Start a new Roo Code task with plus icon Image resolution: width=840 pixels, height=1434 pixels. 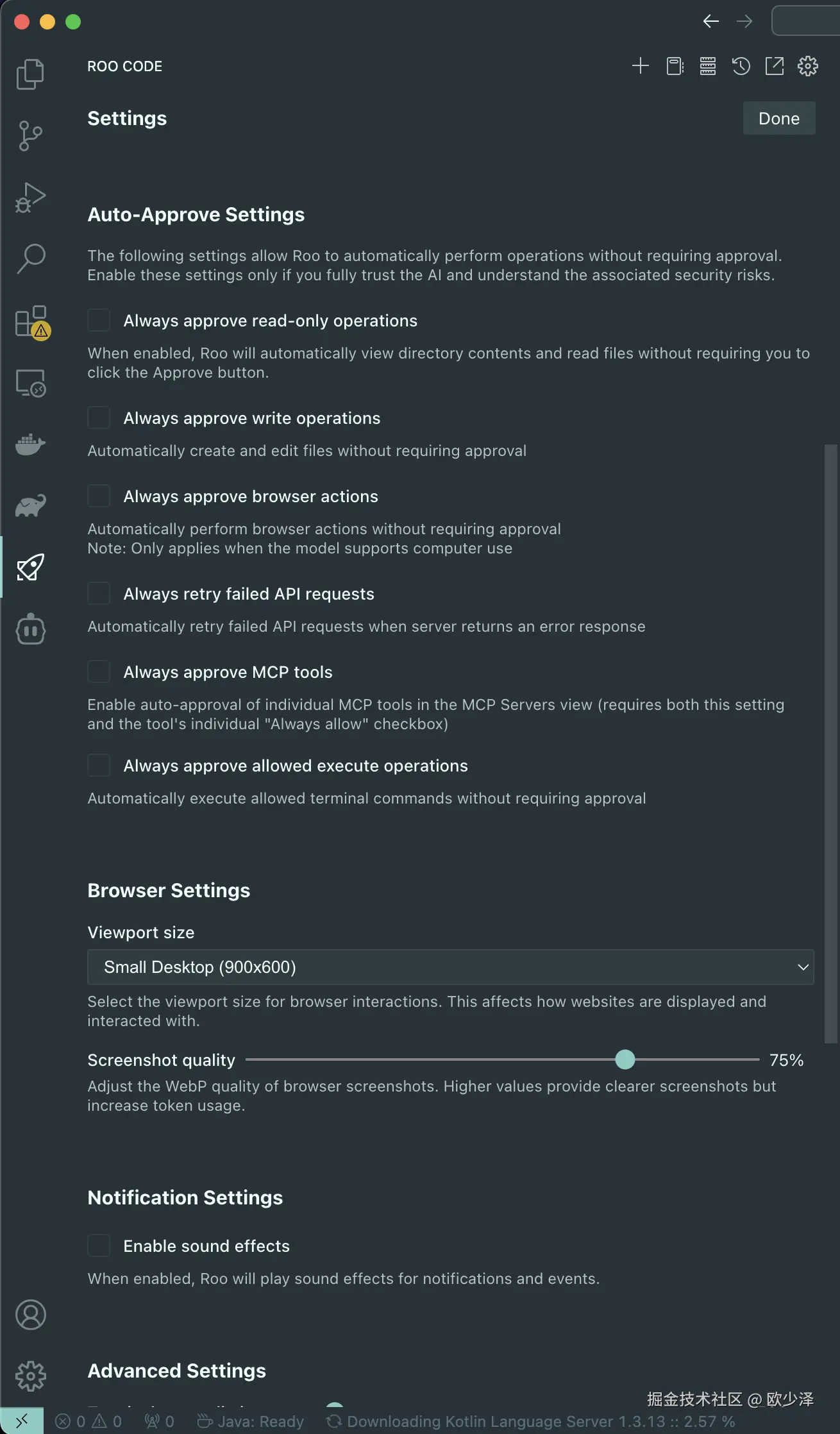(640, 66)
